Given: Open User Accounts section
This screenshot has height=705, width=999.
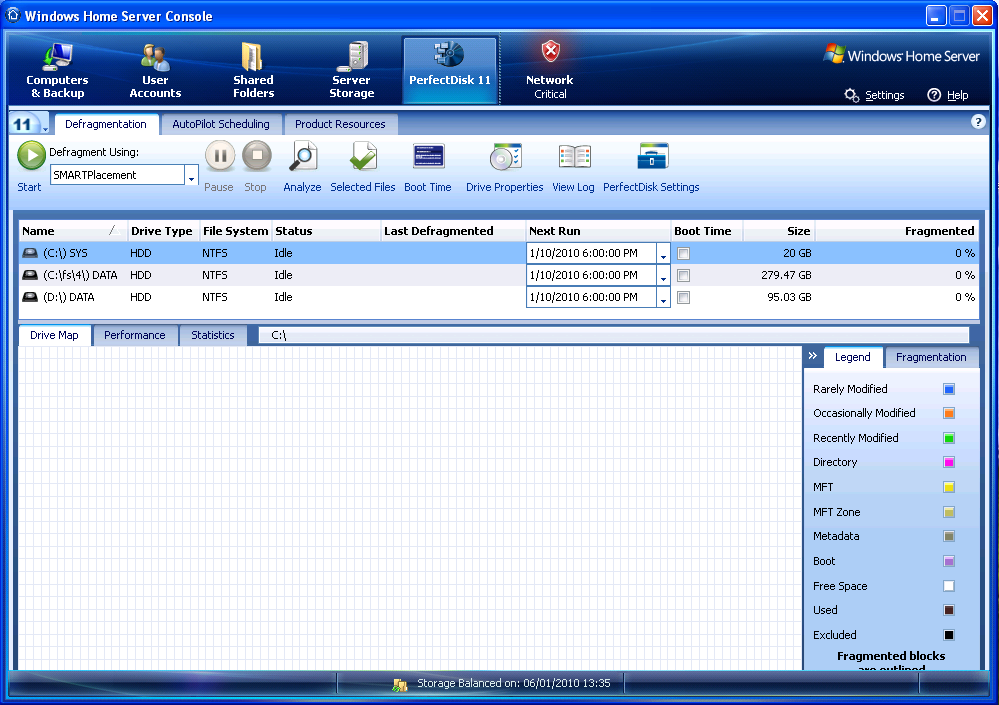Looking at the screenshot, I should 155,71.
